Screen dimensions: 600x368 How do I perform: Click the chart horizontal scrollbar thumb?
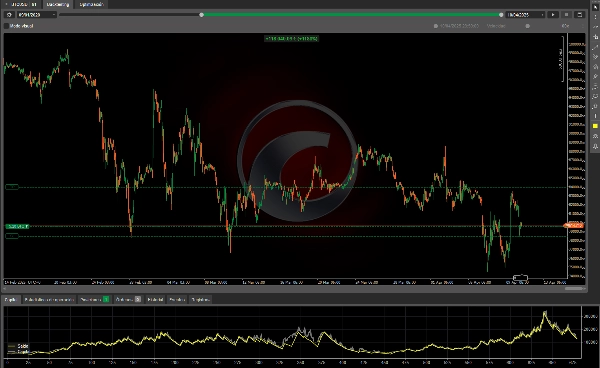coord(574,288)
